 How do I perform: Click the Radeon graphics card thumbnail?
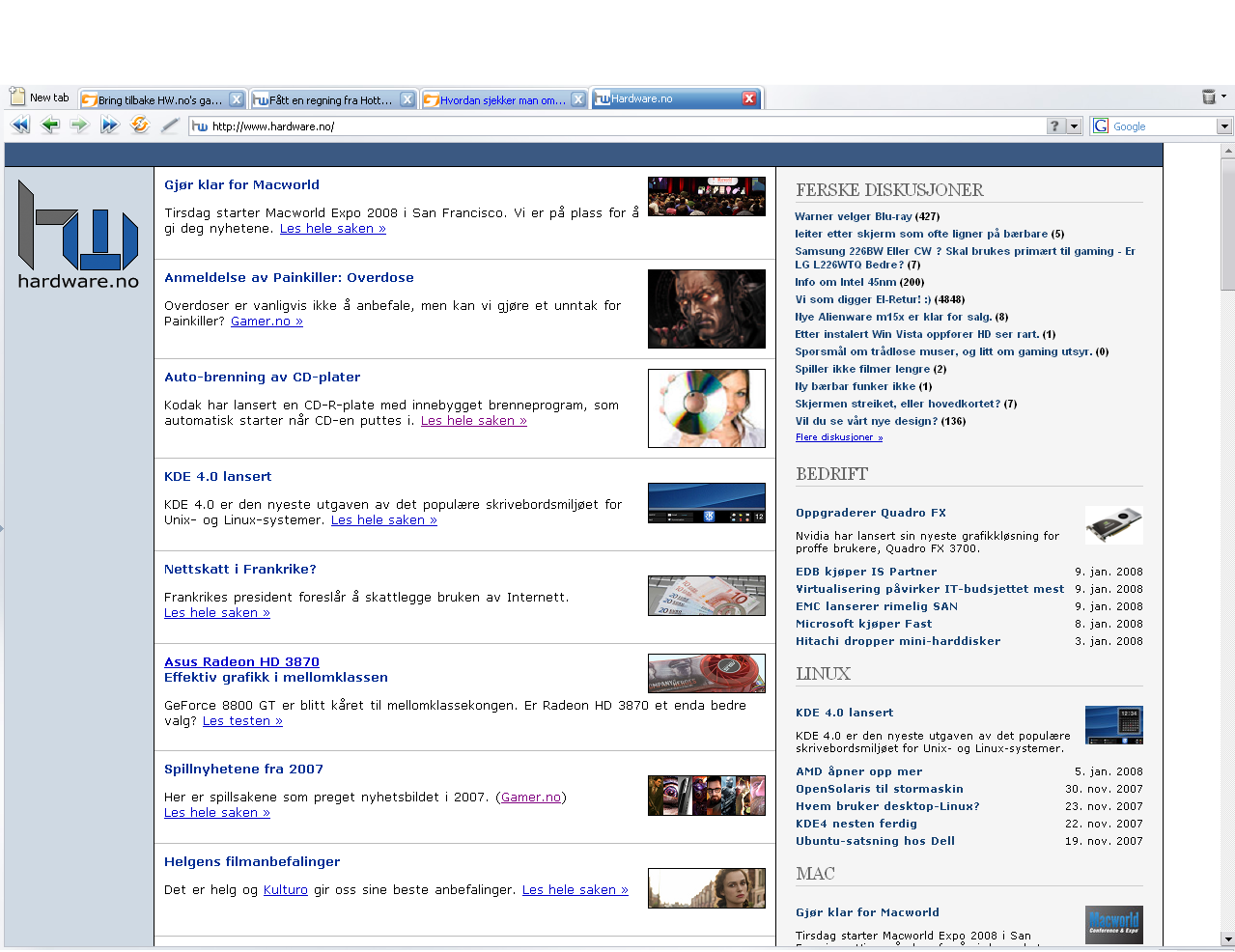tap(707, 673)
